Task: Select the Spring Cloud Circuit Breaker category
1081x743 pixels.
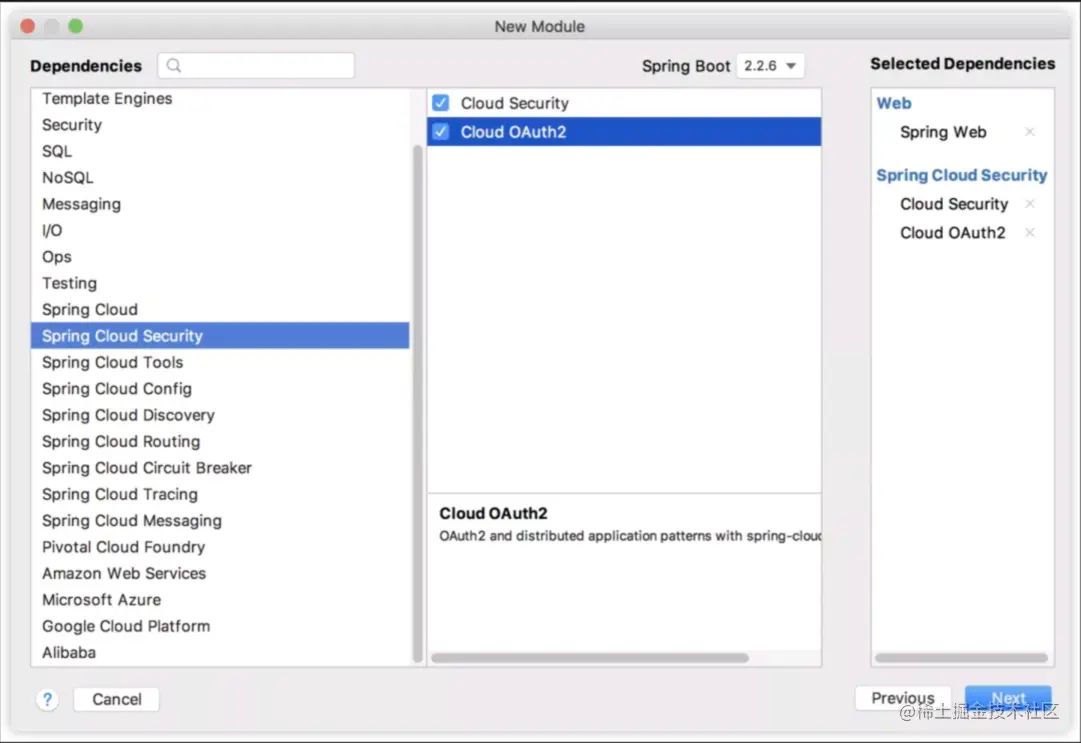Action: (220, 467)
